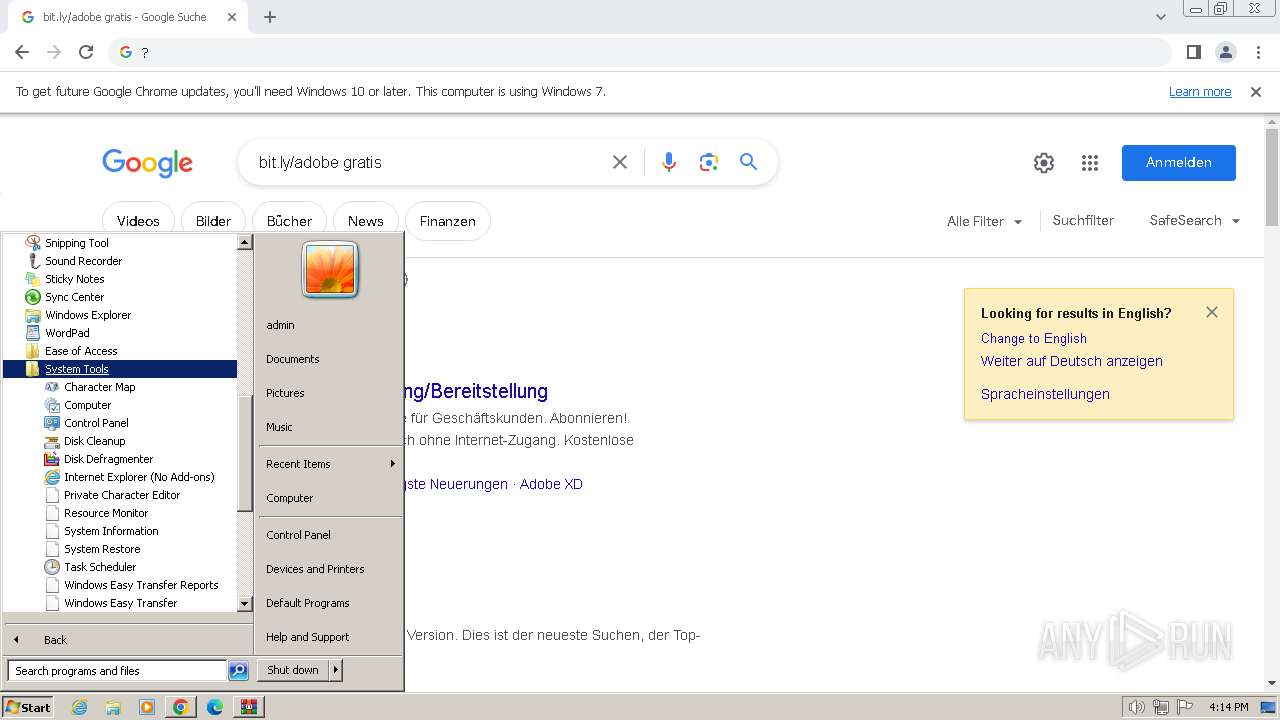Switch to the Finanzen results tab
This screenshot has width=1280, height=720.
447,221
